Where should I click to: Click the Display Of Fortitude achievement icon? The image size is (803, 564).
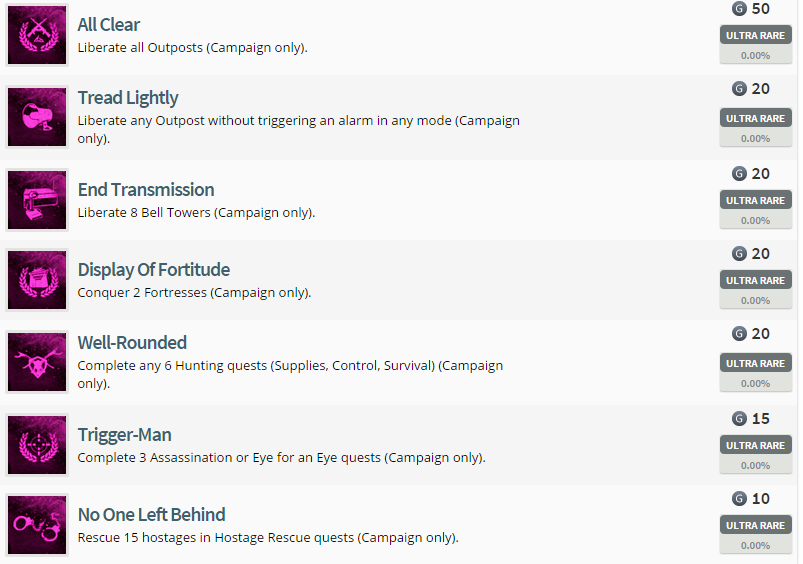[x=37, y=280]
